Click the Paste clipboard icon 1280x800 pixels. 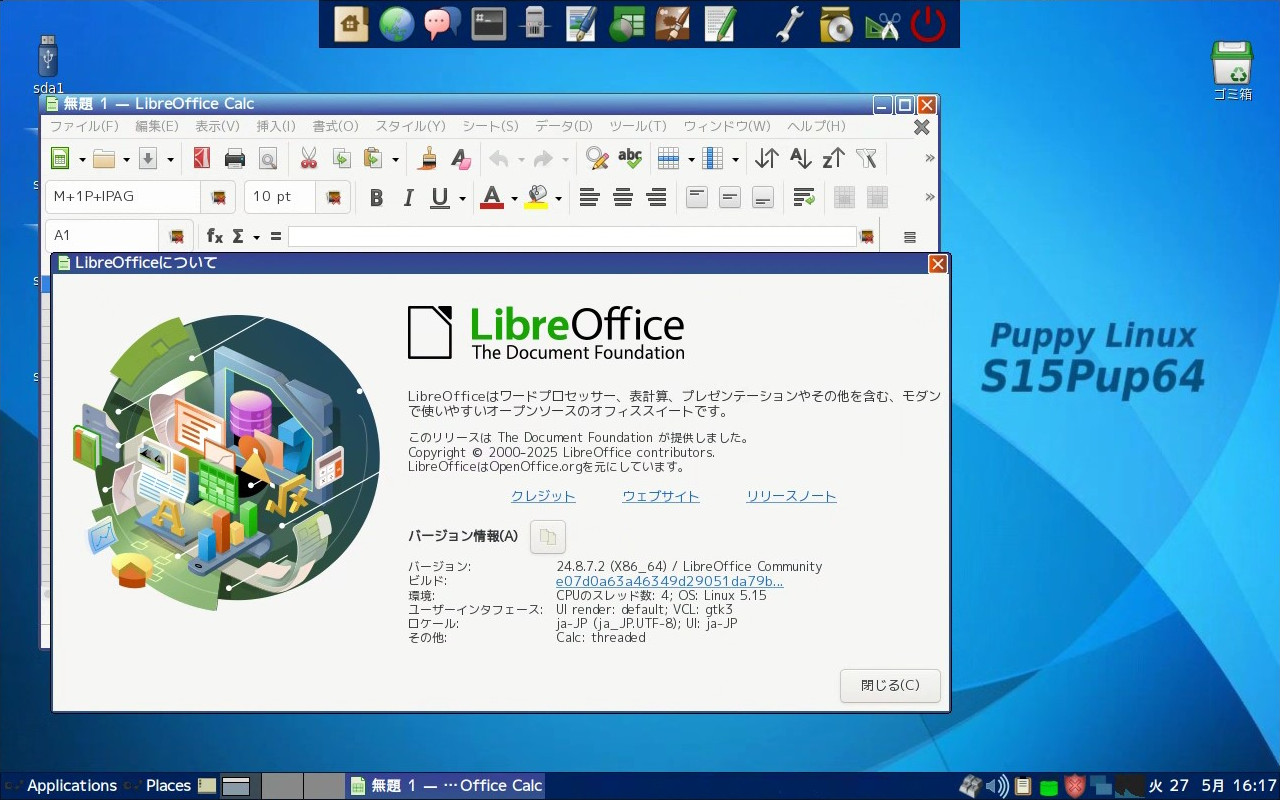click(374, 158)
